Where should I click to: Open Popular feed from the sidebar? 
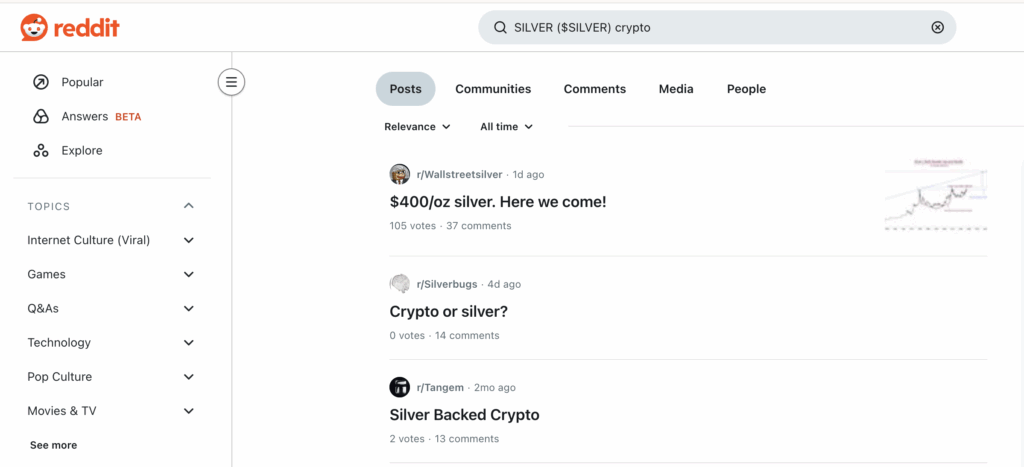coord(82,82)
